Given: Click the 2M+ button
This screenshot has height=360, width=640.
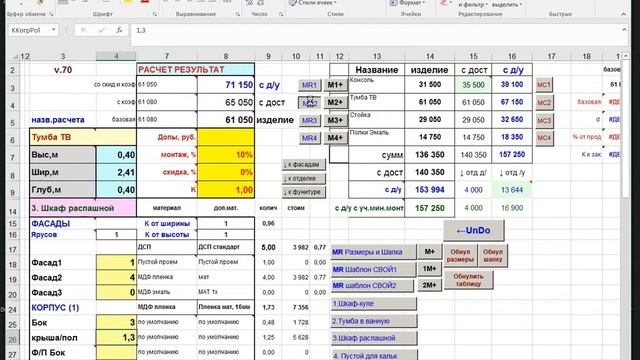Looking at the screenshot, I should point(429,285).
